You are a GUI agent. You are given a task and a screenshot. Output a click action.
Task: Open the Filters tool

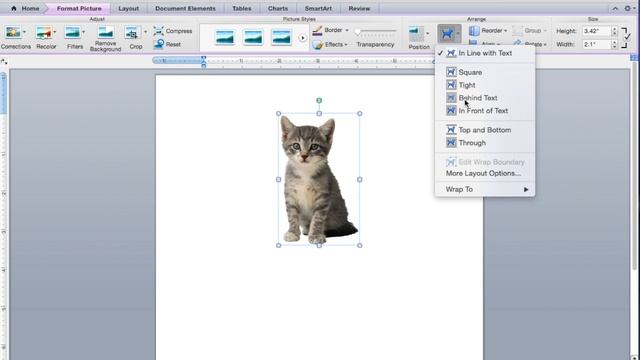(x=73, y=32)
